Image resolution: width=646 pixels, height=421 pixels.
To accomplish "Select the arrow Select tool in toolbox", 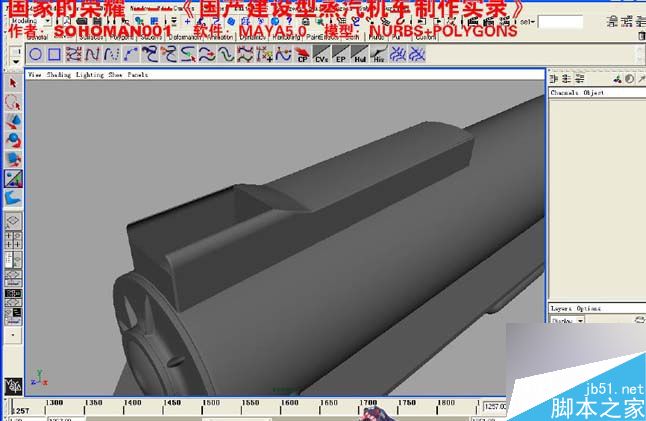I will (13, 83).
